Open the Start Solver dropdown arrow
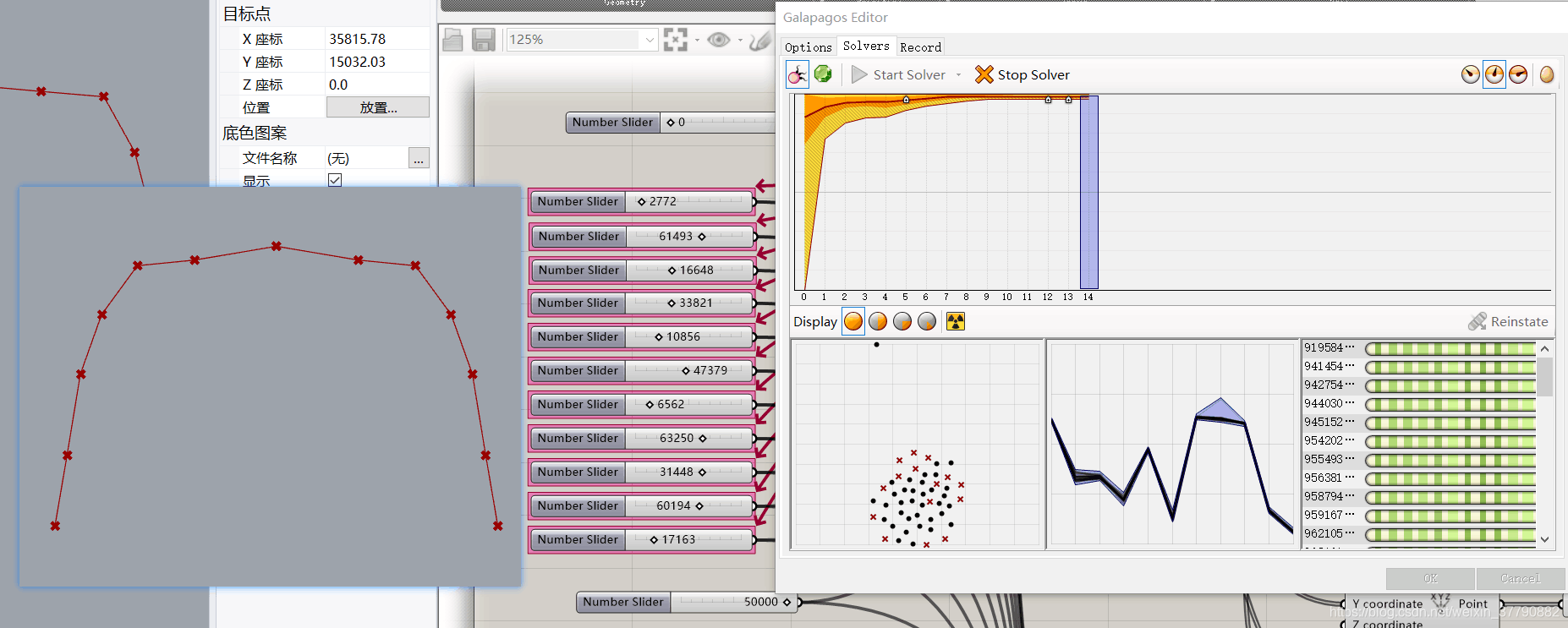 (958, 75)
